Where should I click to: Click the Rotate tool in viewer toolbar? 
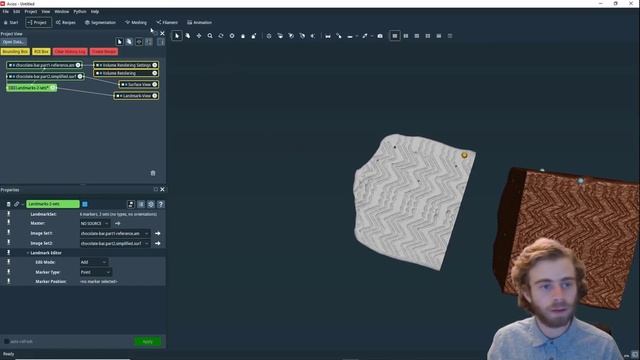point(221,36)
